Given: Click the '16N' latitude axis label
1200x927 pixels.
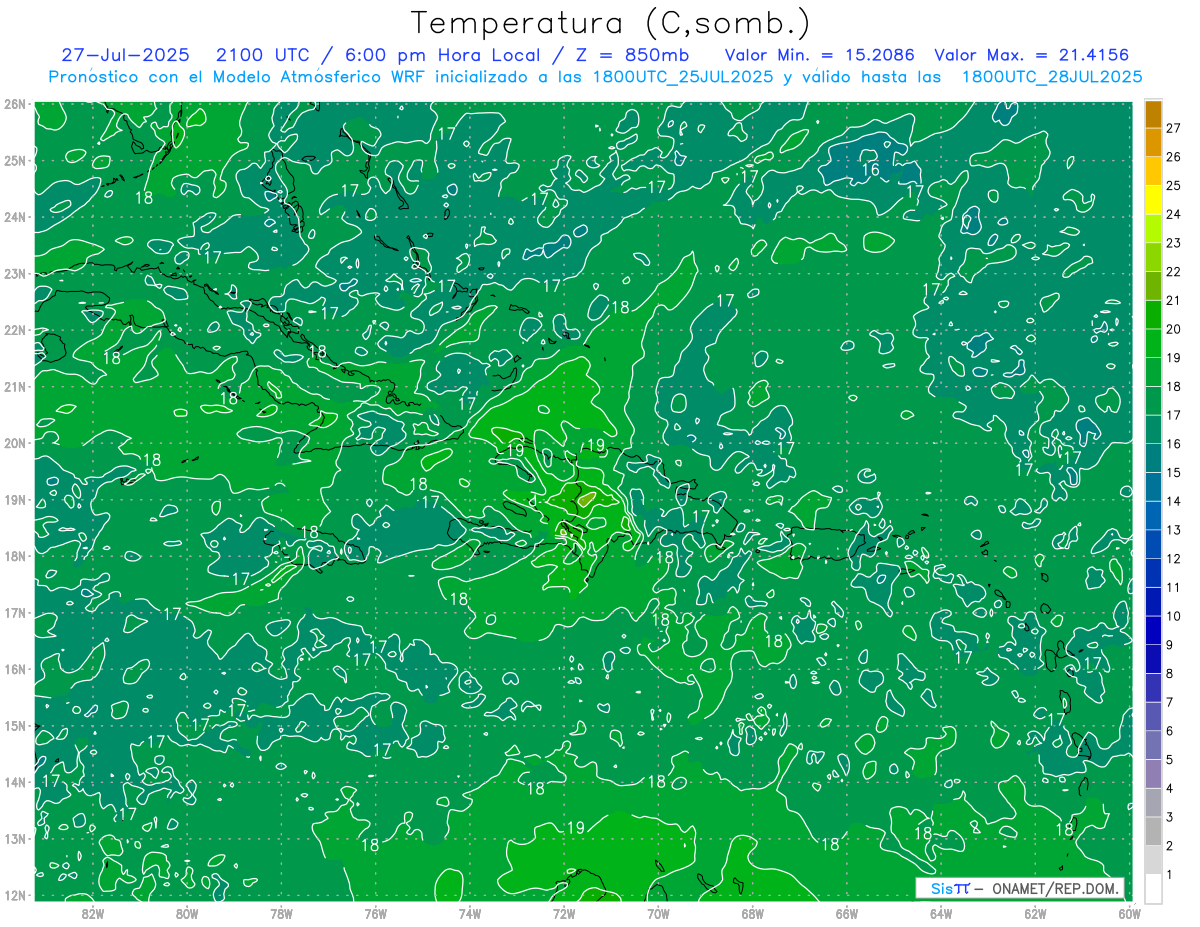Looking at the screenshot, I should (x=15, y=669).
